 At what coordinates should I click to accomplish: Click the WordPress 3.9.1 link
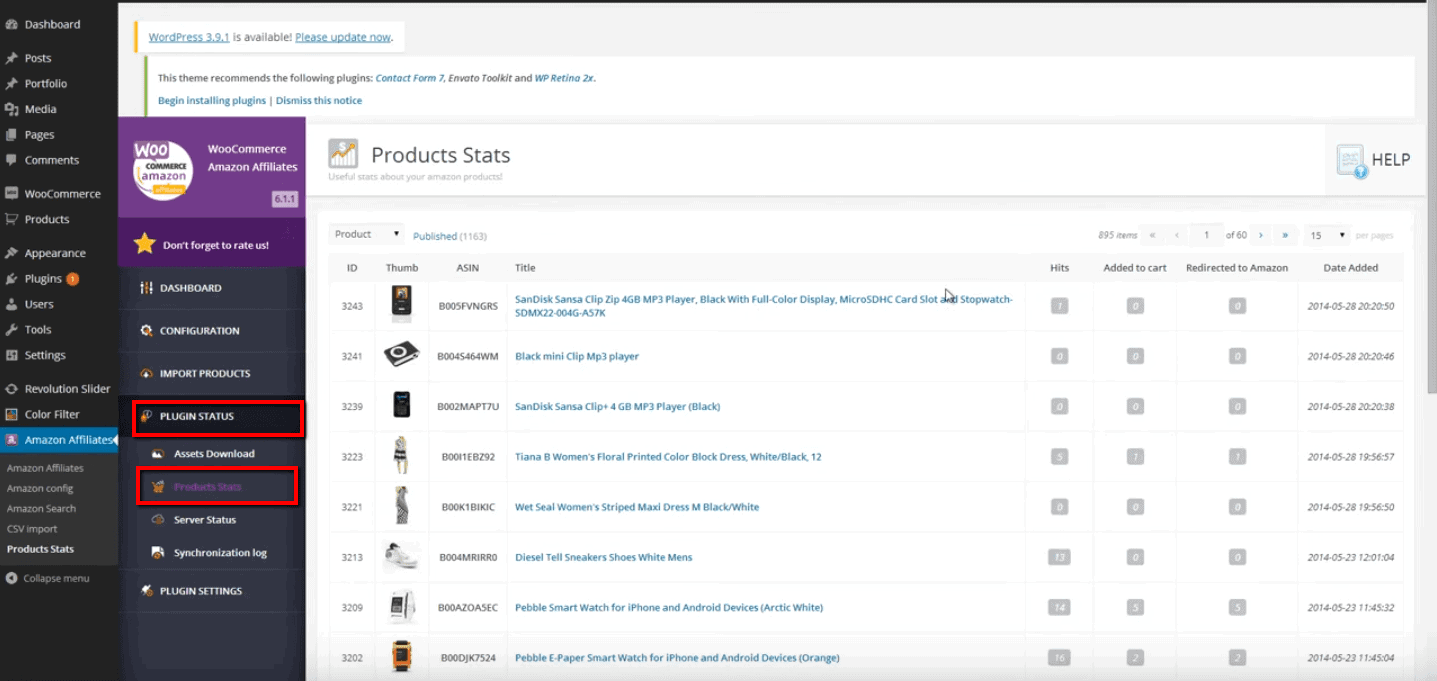pos(189,37)
